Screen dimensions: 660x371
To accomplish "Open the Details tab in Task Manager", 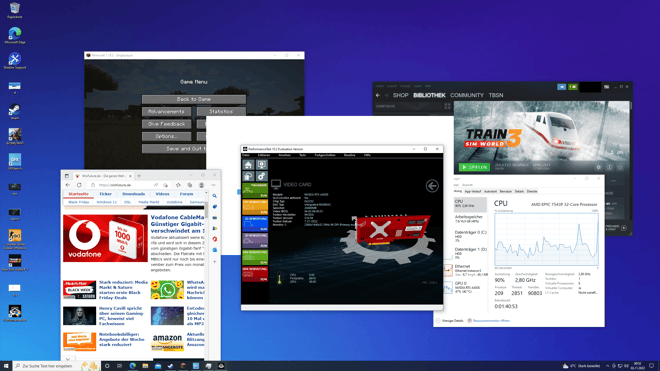I will 519,191.
